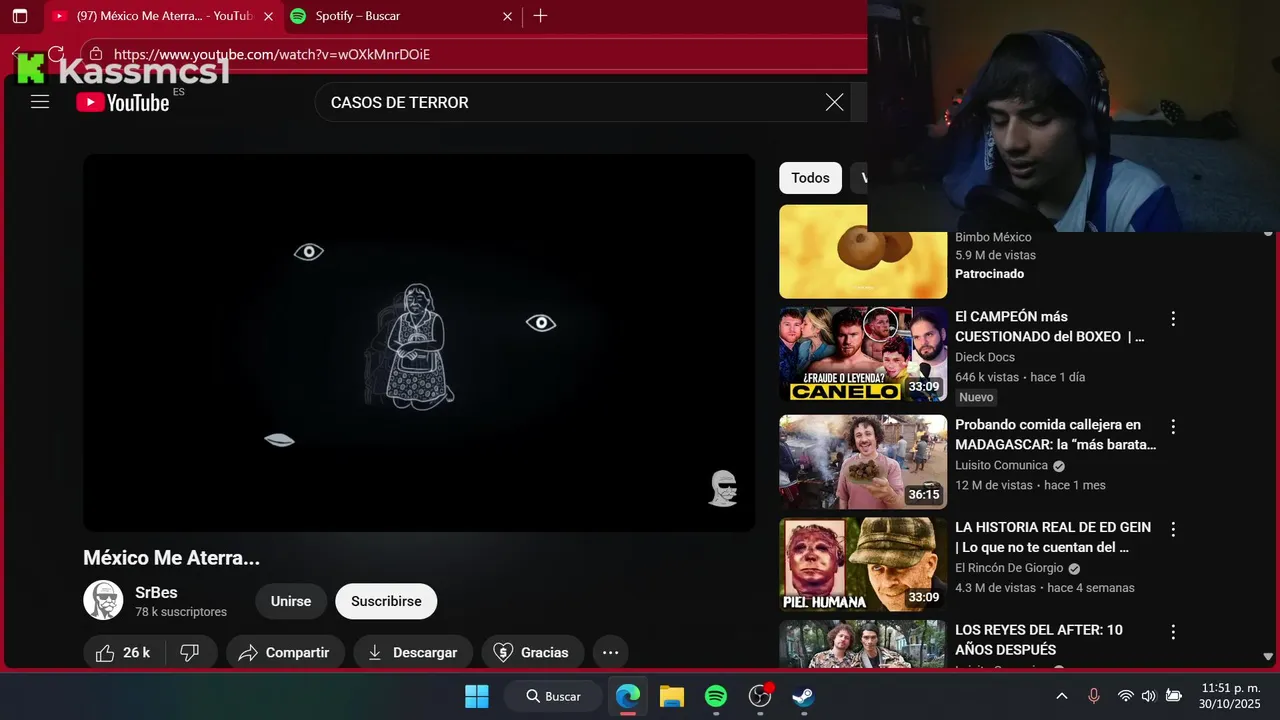Switch to the México Me Aterra YouTube tab
This screenshot has height=720, width=1280.
point(155,16)
